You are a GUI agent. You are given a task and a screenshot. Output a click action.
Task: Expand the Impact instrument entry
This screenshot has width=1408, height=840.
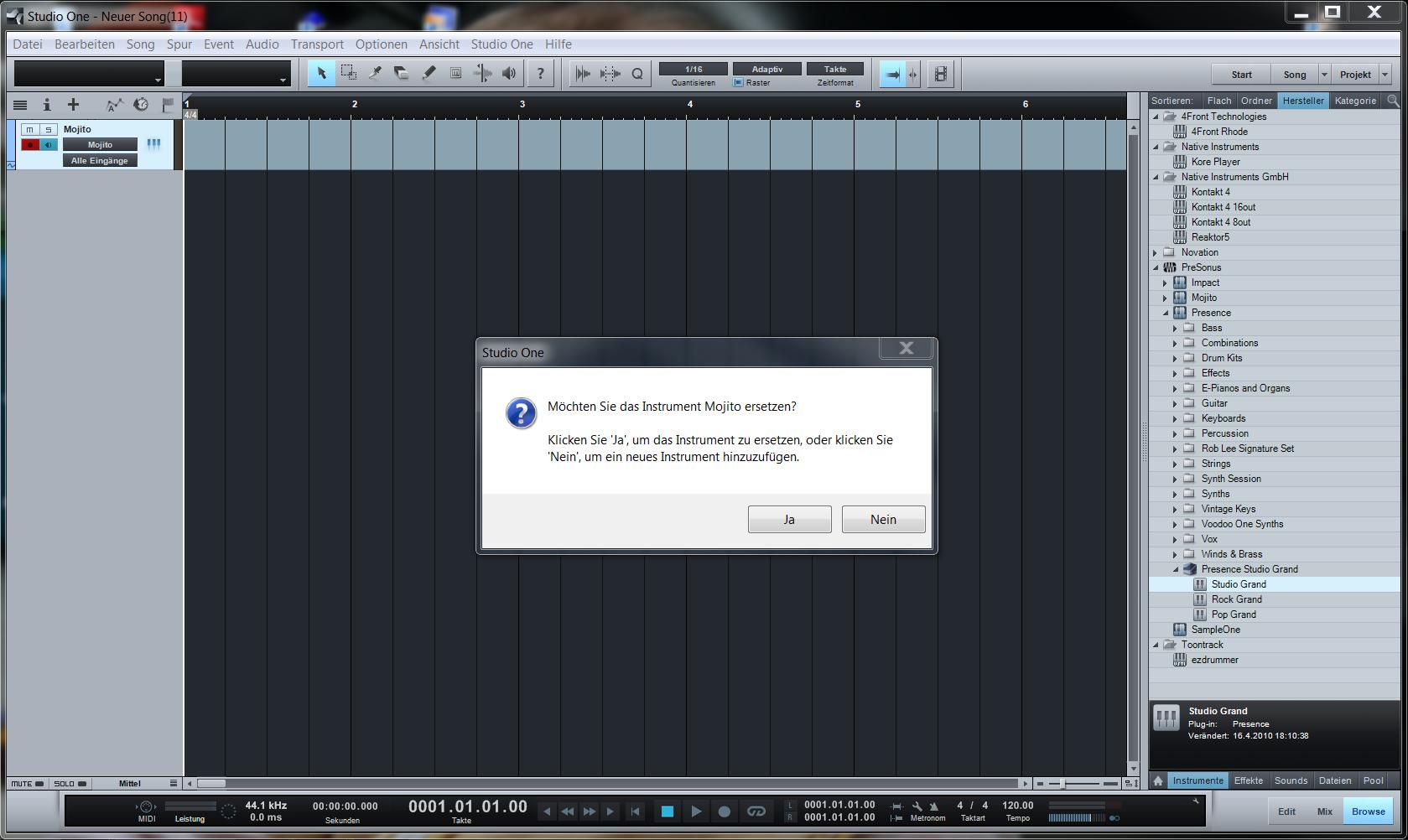click(x=1165, y=283)
